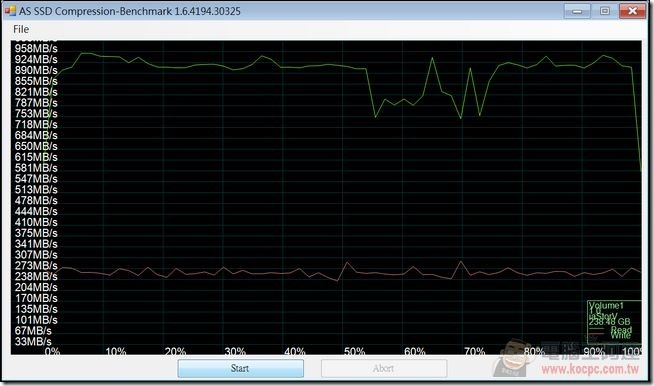The width and height of the screenshot is (654, 386).
Task: Click the 70% mark on horizontal axis
Action: click(474, 351)
